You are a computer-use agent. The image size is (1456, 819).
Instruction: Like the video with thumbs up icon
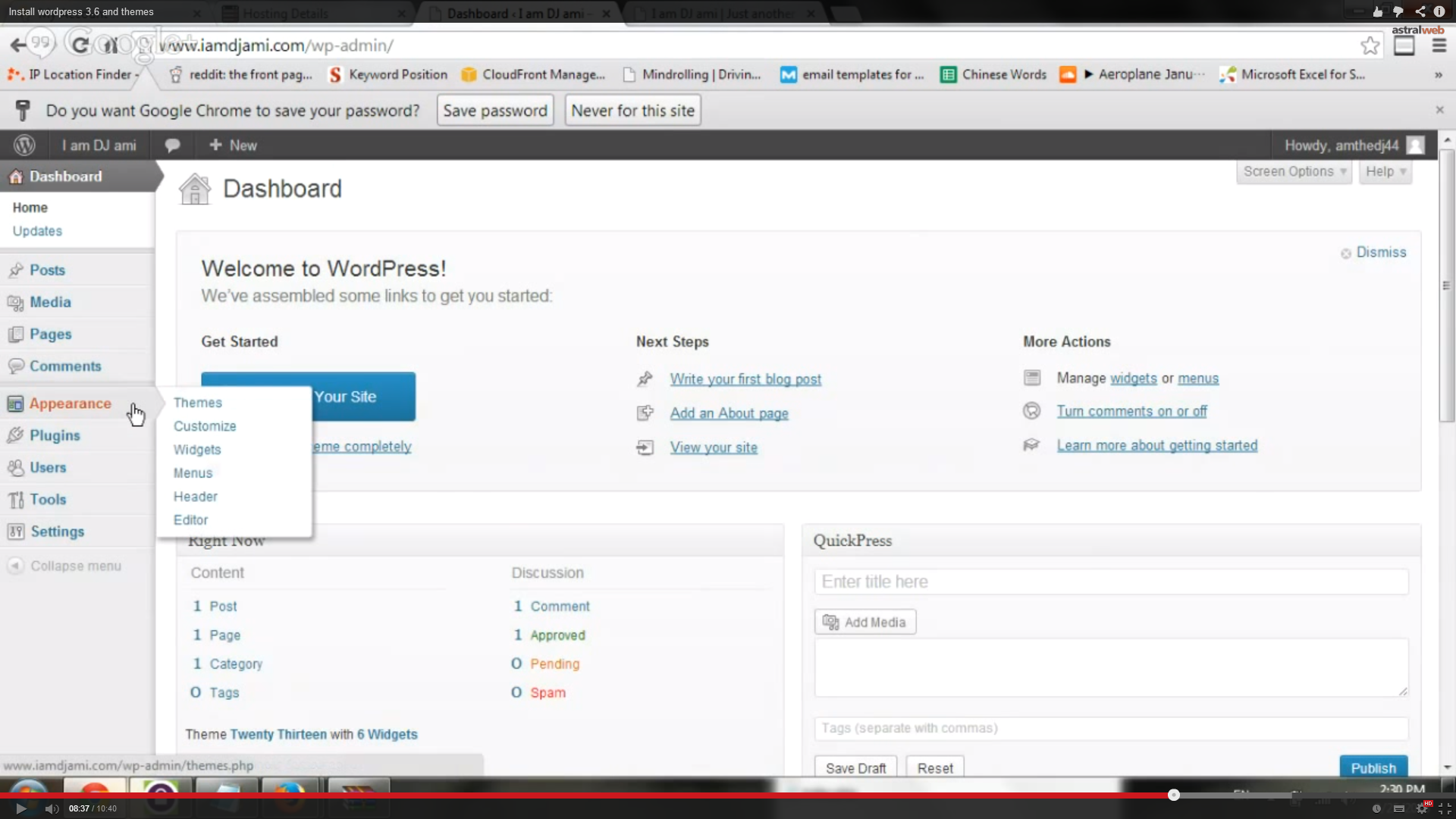1378,11
